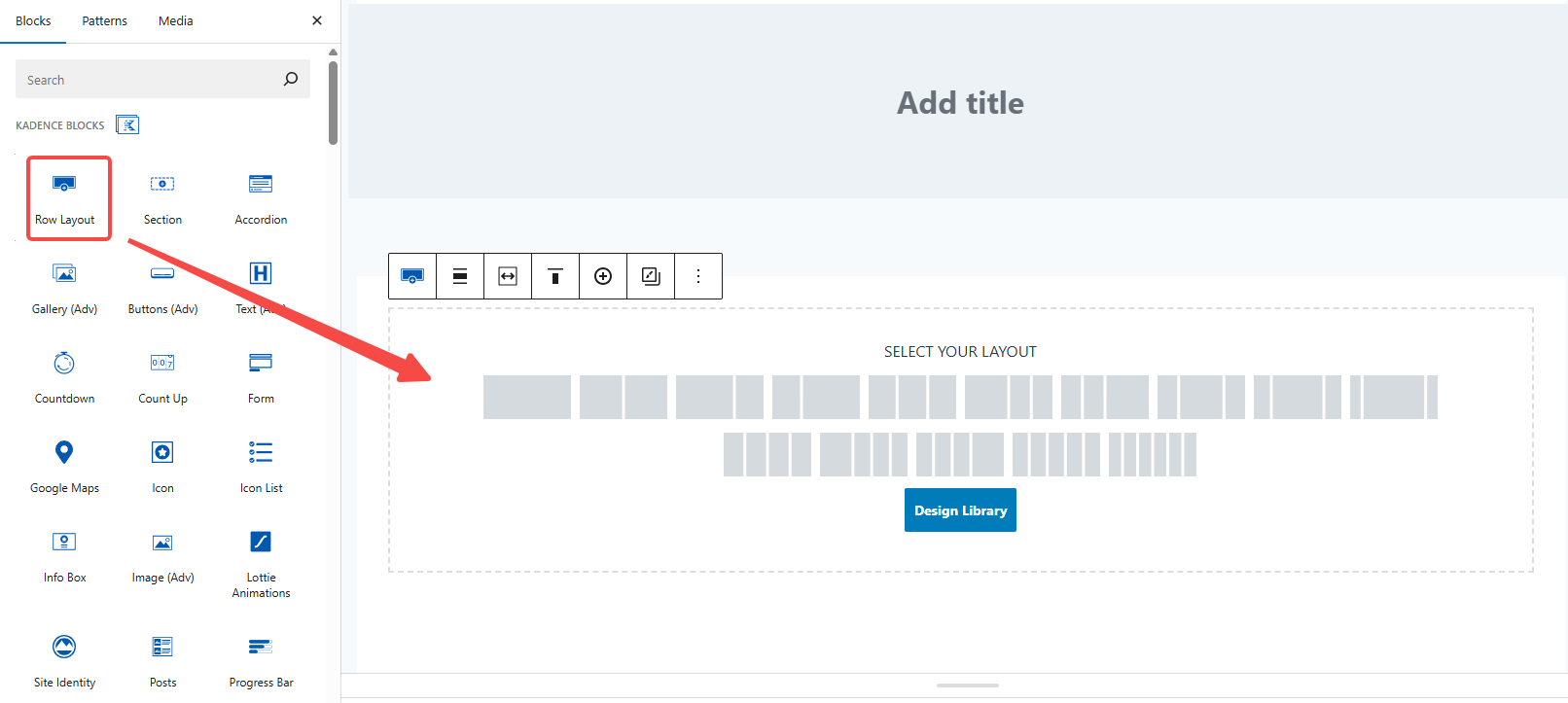Click the Accordion block icon
Image resolution: width=1568 pixels, height=703 pixels.
[260, 196]
